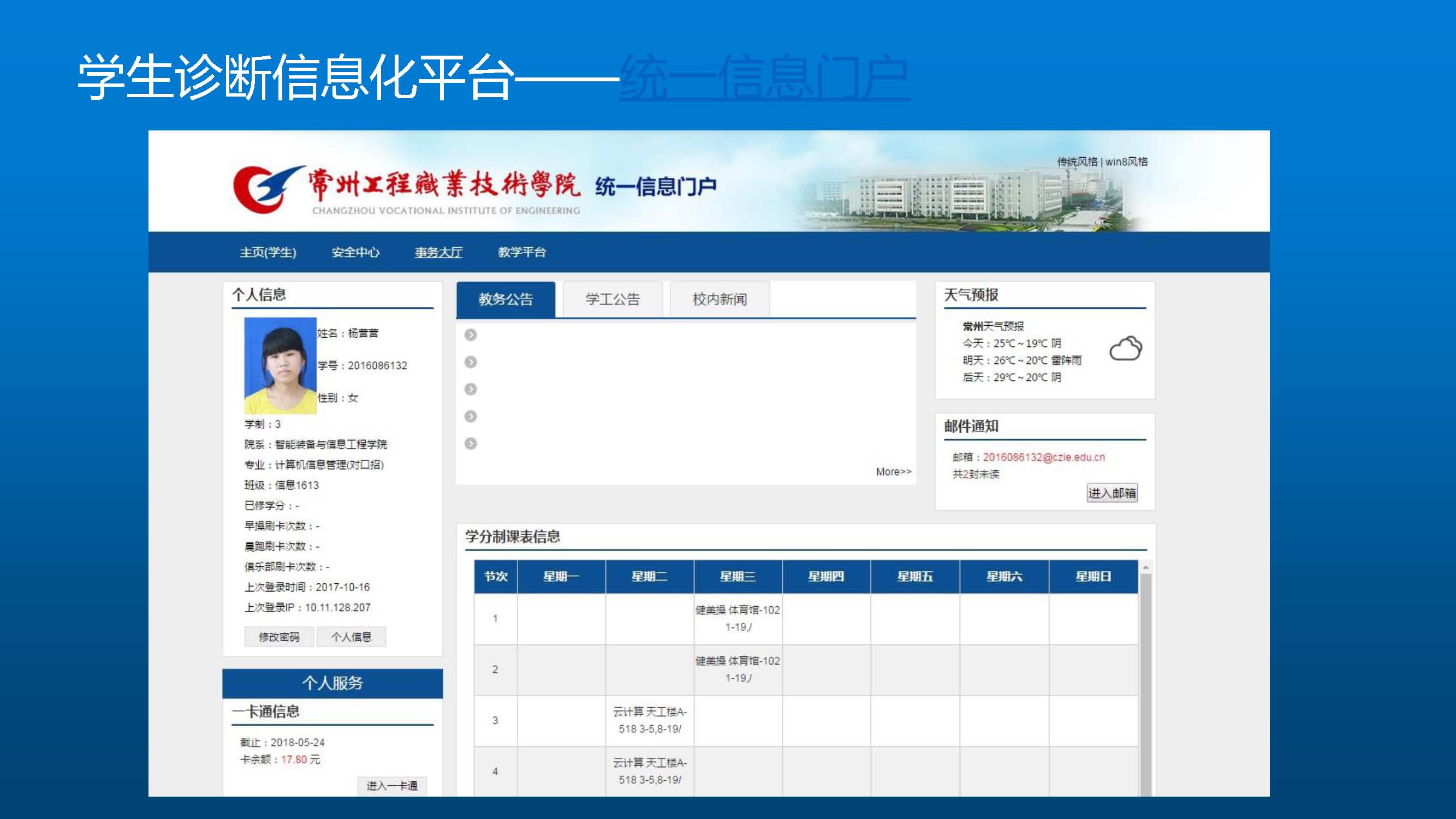This screenshot has width=1456, height=819.
Task: Click the third announcement bullet arrow
Action: pyautogui.click(x=470, y=389)
